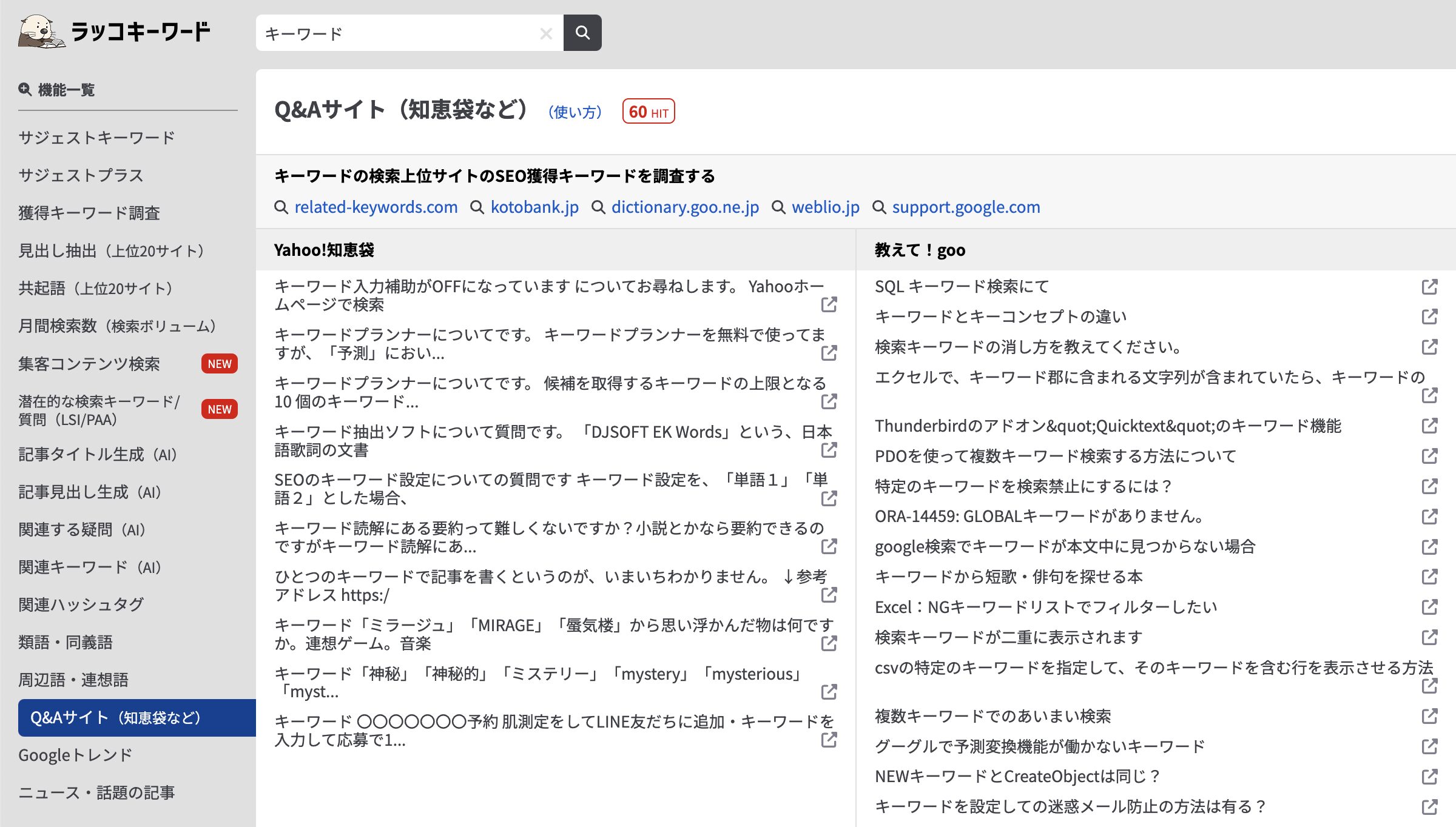Open external link for 迷惑メール防止の方法 row
This screenshot has height=827, width=1456.
(1429, 807)
